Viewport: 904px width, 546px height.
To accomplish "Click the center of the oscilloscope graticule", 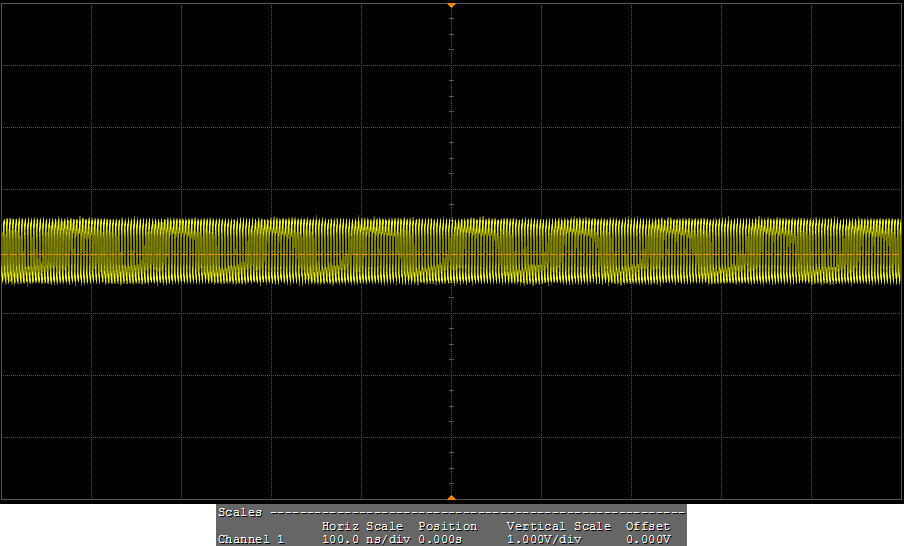I will pyautogui.click(x=451, y=251).
